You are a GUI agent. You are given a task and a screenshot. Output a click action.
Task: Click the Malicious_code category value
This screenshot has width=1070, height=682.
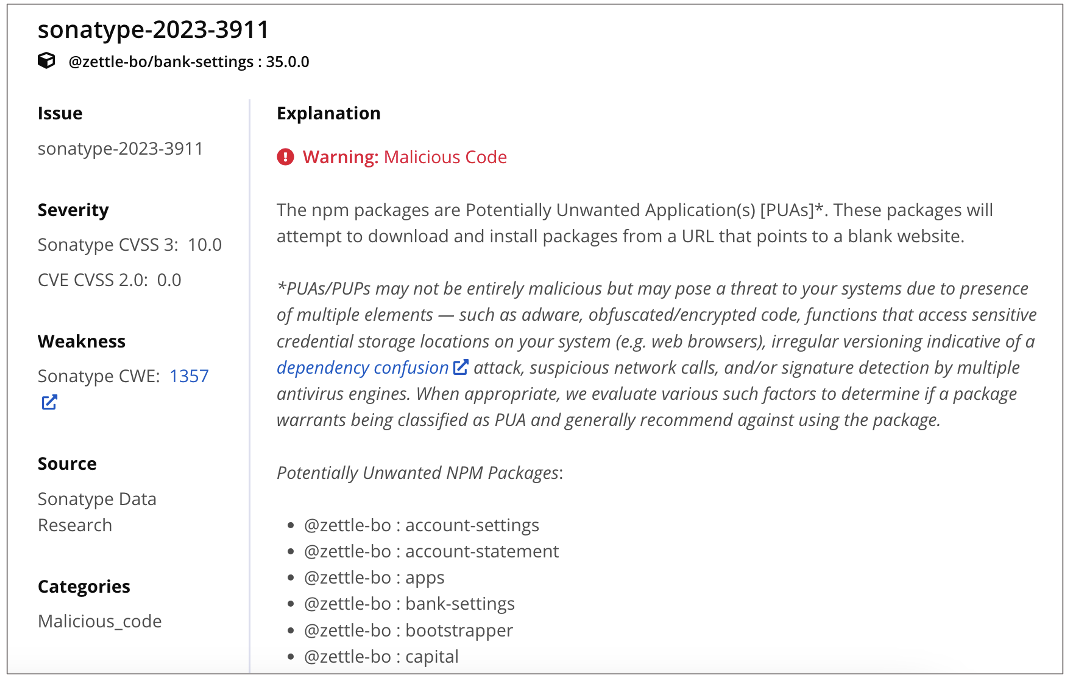pos(100,621)
